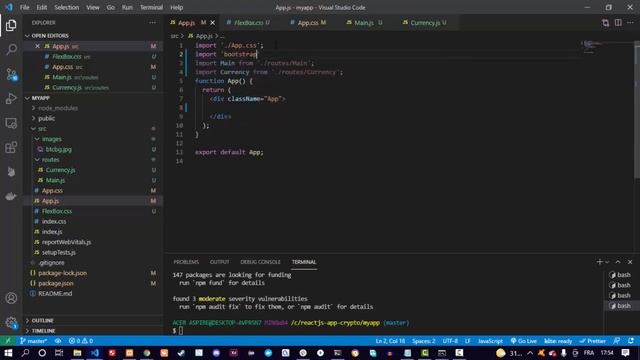The height and width of the screenshot is (360, 640).
Task: Collapse the images folder
Action: (x=51, y=139)
